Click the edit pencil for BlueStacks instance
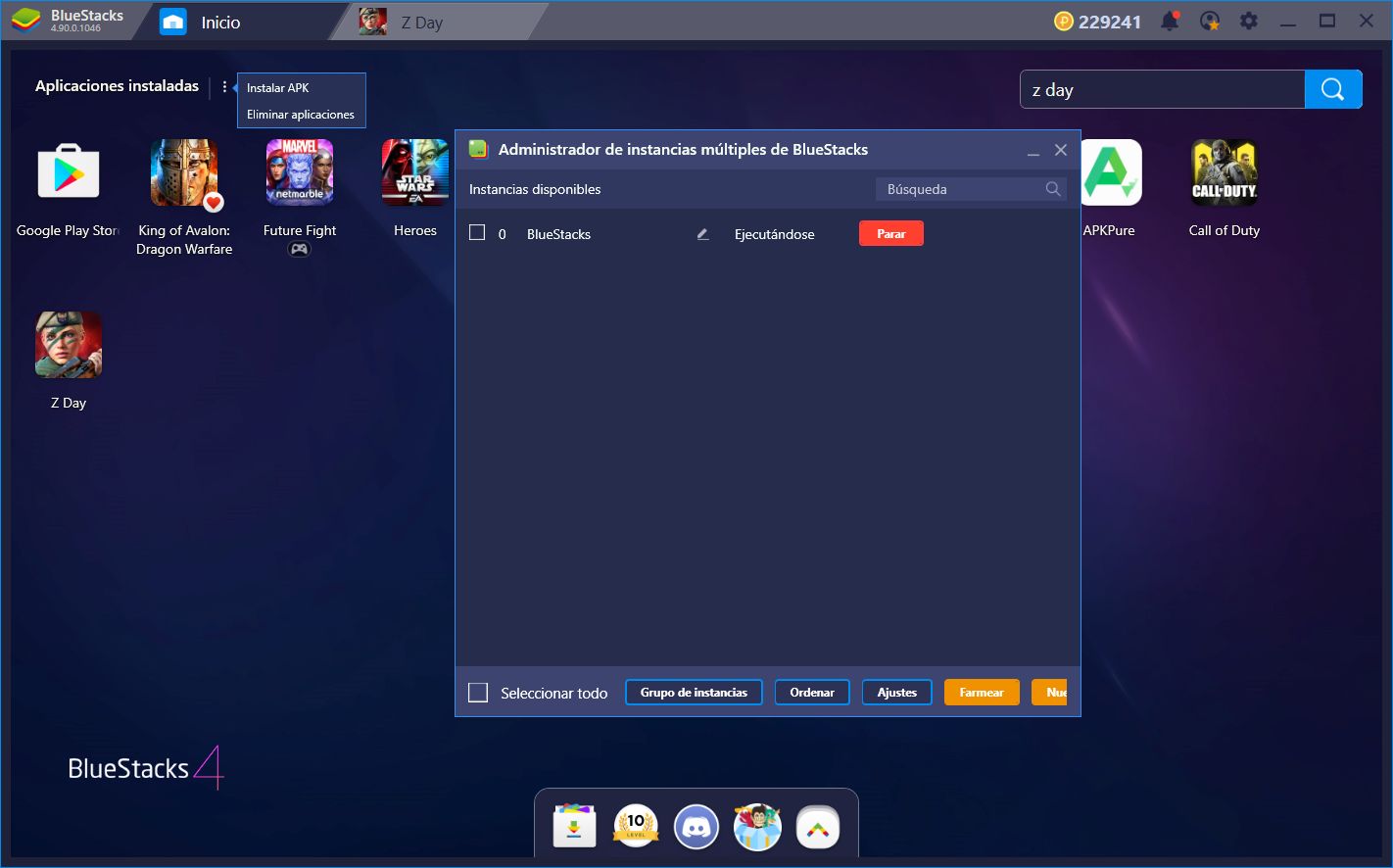This screenshot has width=1393, height=868. [702, 234]
